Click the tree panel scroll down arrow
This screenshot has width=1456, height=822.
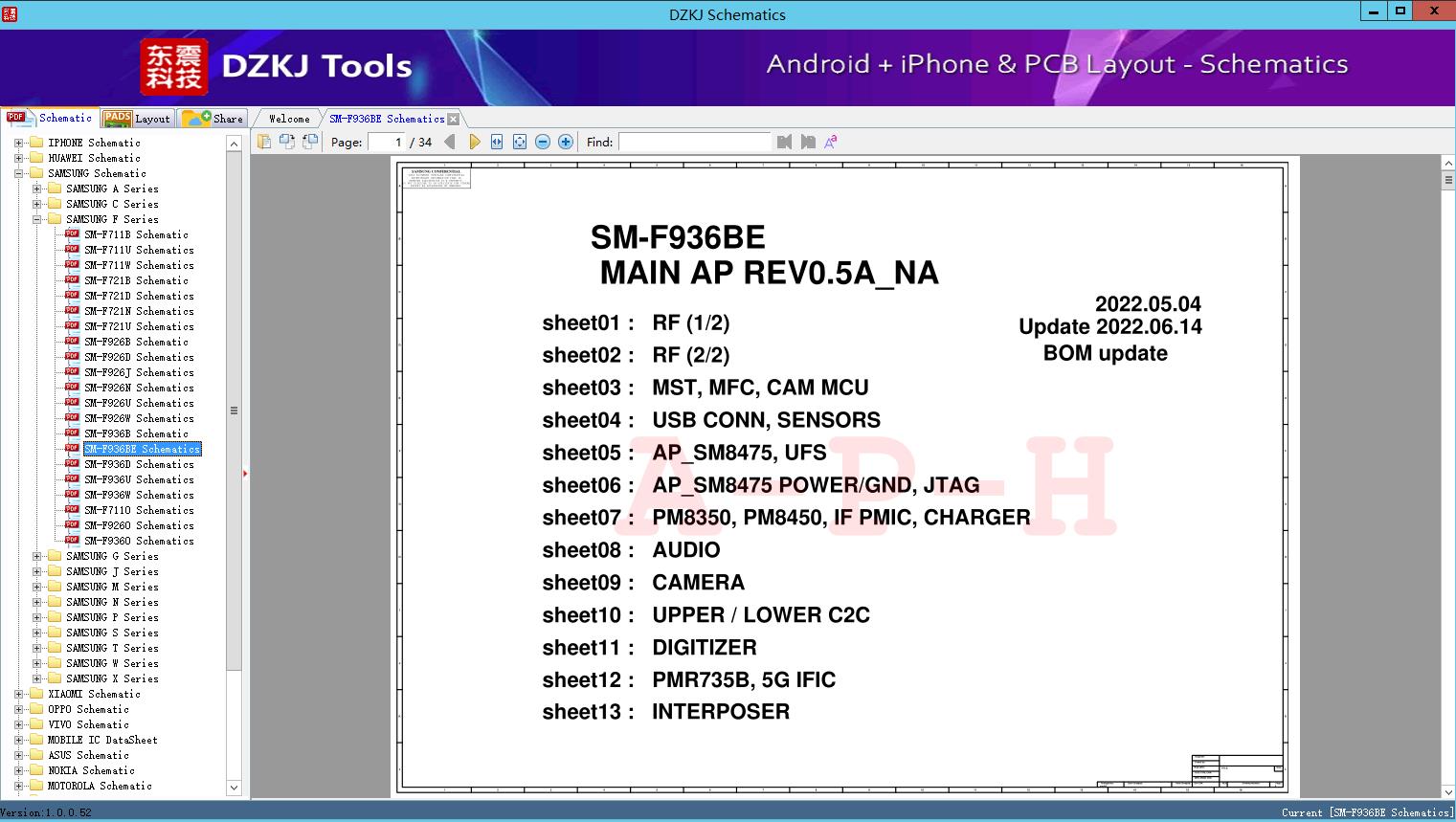(x=234, y=788)
